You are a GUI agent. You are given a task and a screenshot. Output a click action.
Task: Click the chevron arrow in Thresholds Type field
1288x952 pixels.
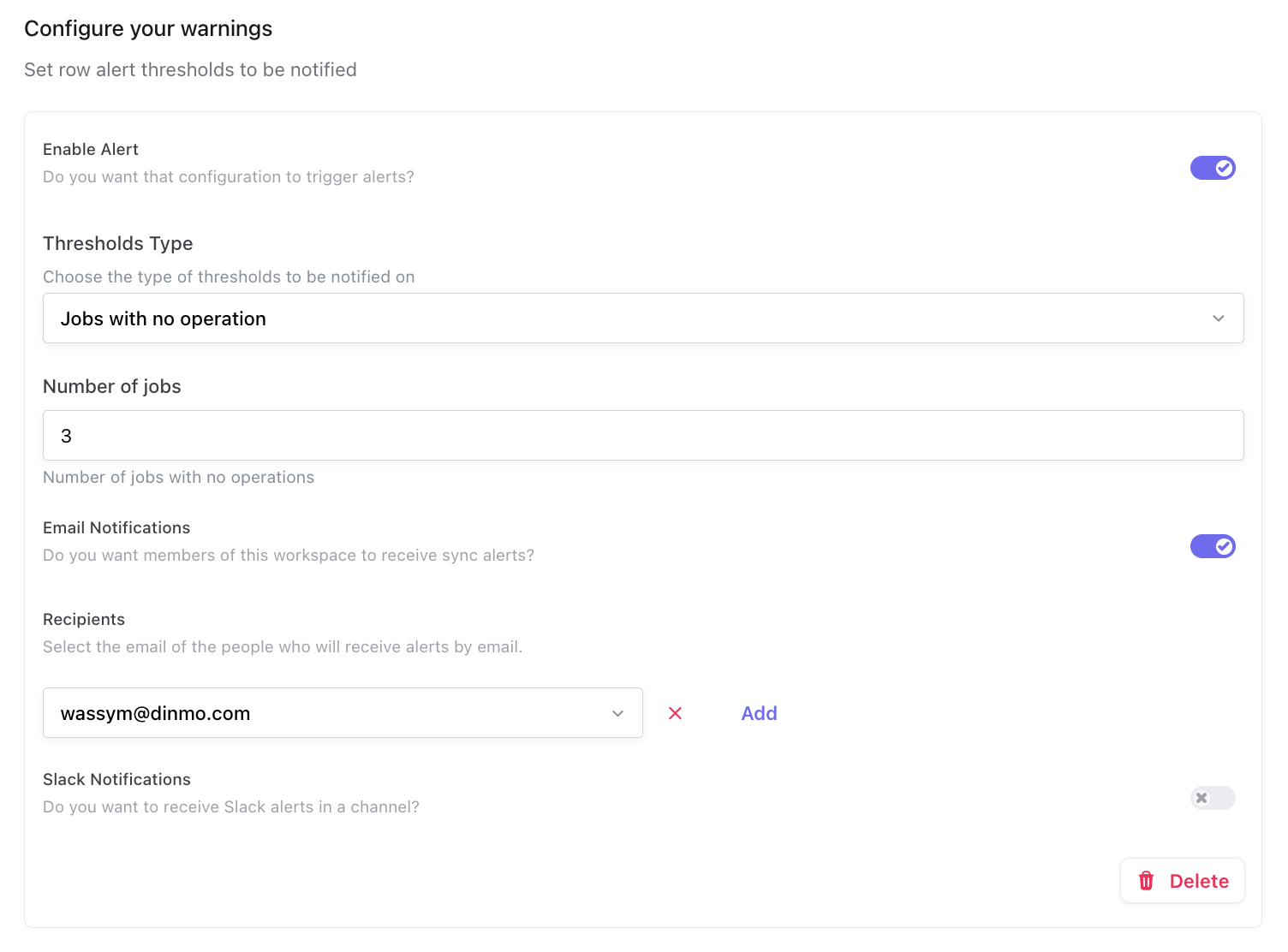tap(1218, 318)
